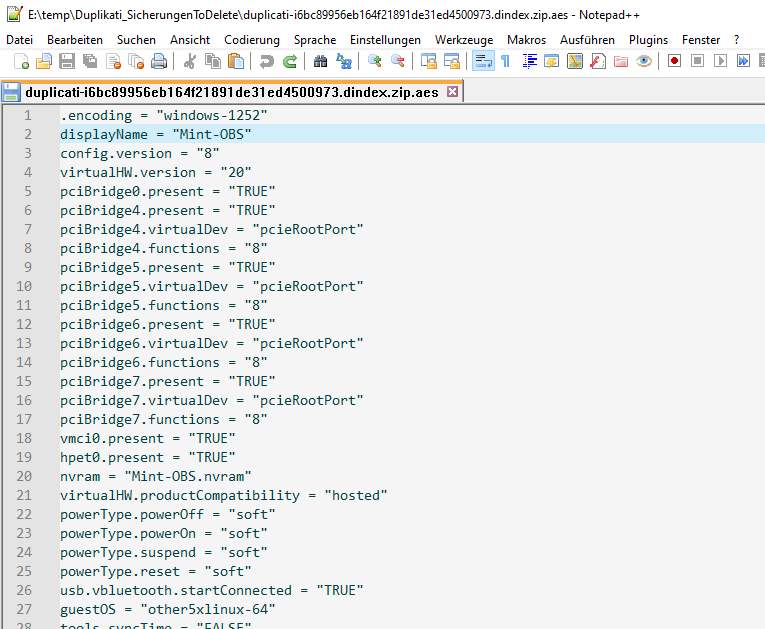Save all files toolbar icon
The image size is (765, 629).
tap(90, 61)
